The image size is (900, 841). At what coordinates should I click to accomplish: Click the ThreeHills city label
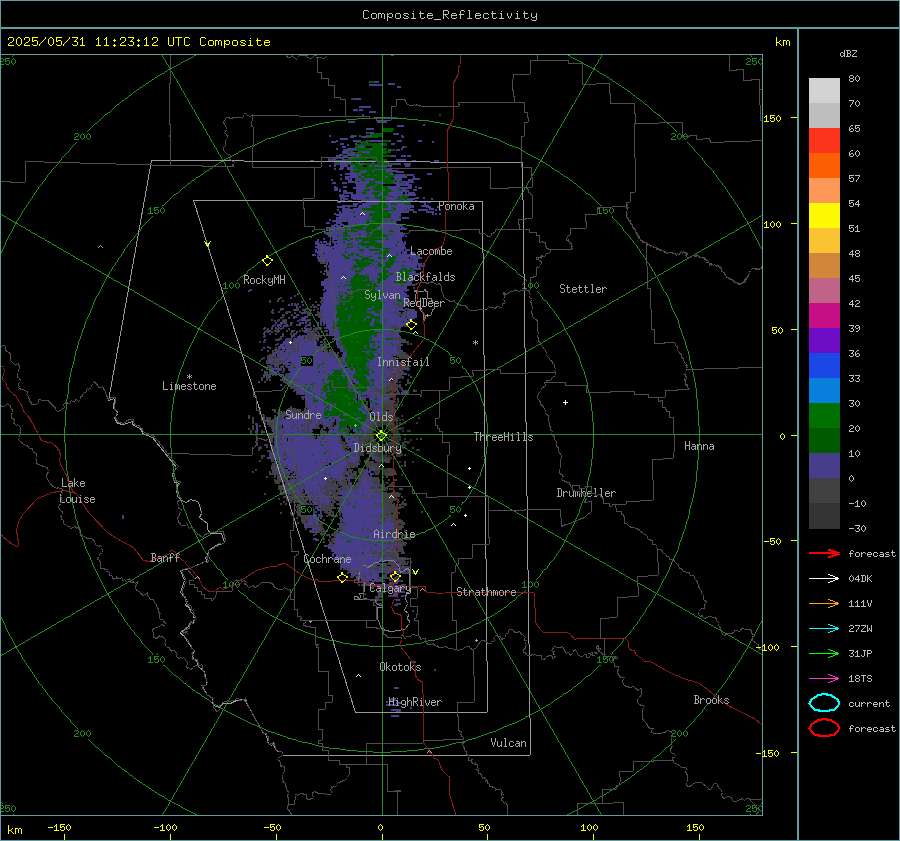503,437
